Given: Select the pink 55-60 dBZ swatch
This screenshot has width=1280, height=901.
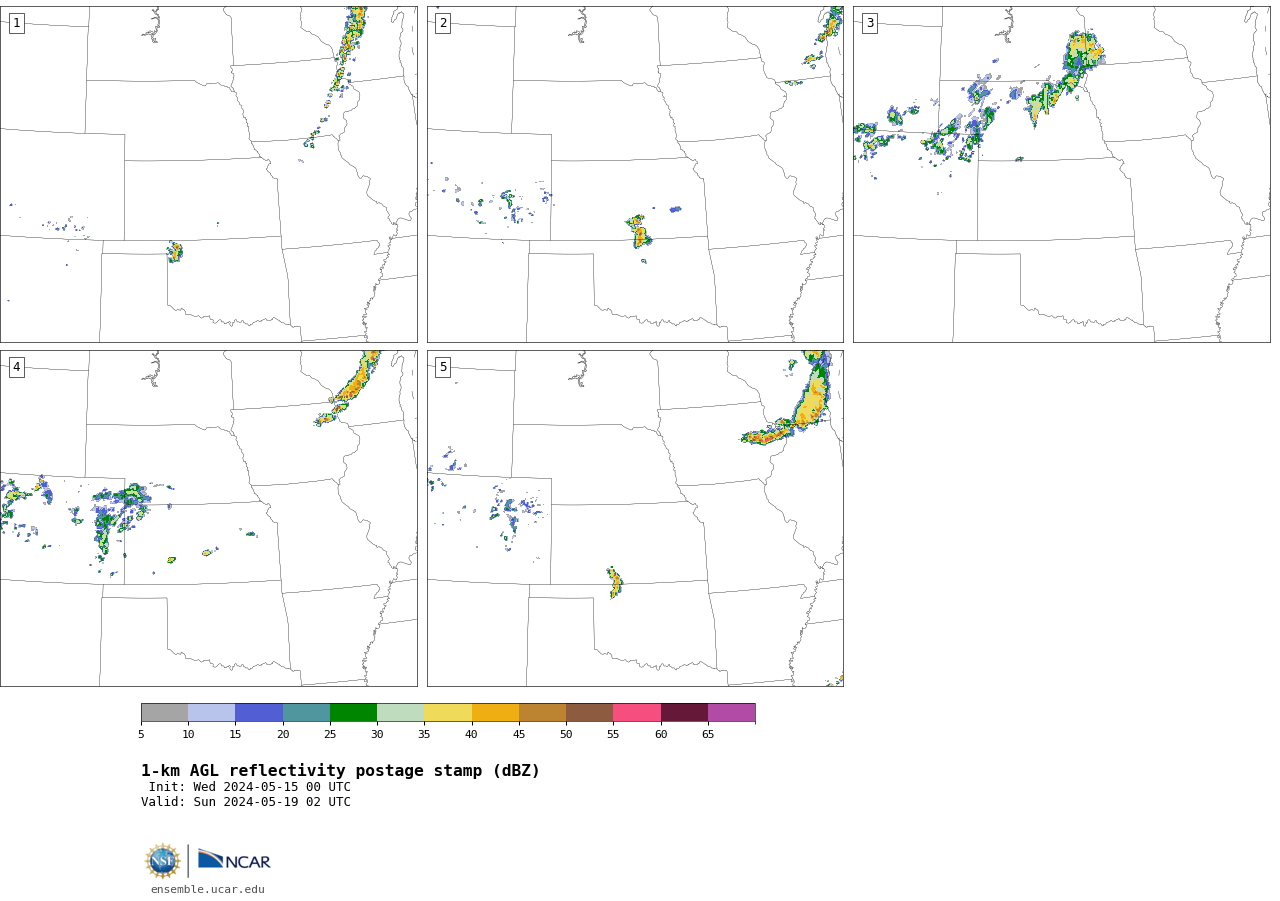Looking at the screenshot, I should 637,712.
